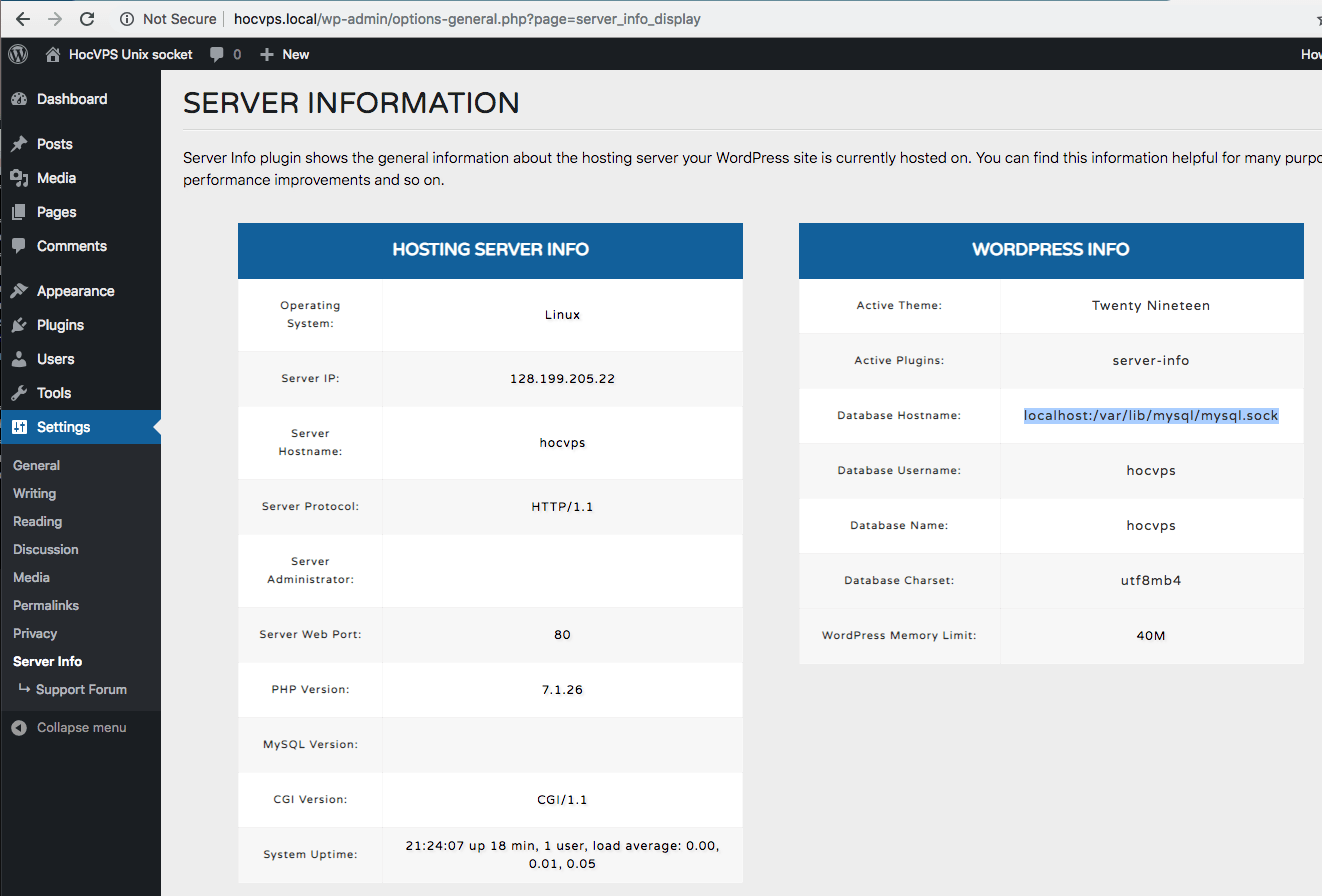Open the comments bubble icon in admin bar
The image size is (1322, 896).
click(217, 55)
